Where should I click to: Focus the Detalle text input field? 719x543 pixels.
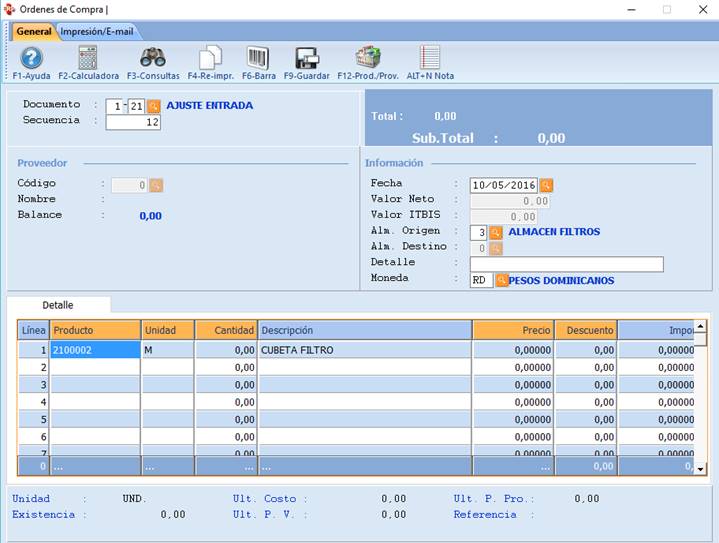point(566,264)
